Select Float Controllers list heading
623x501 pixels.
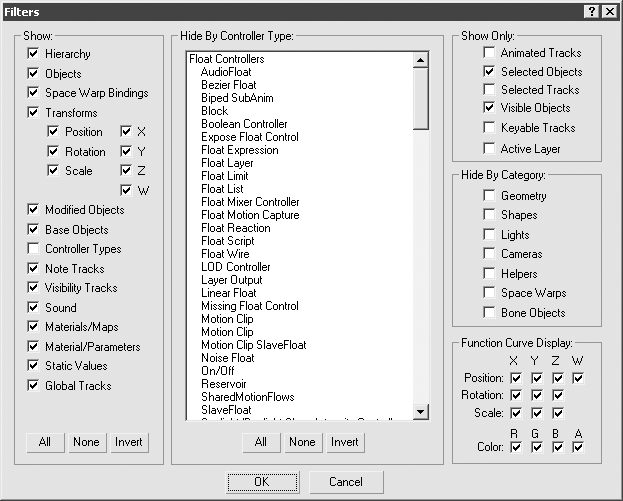(x=226, y=59)
